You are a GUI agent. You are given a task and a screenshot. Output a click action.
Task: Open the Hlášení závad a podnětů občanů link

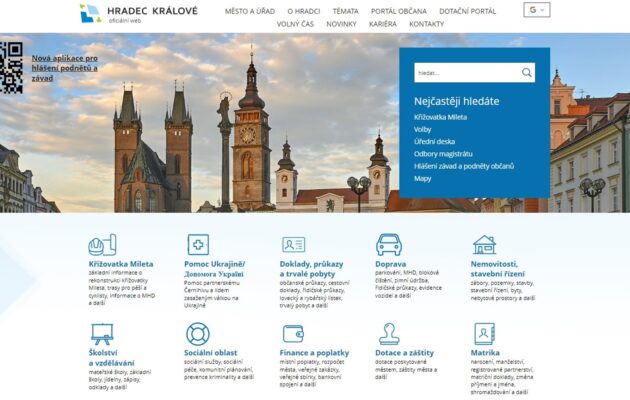click(463, 165)
